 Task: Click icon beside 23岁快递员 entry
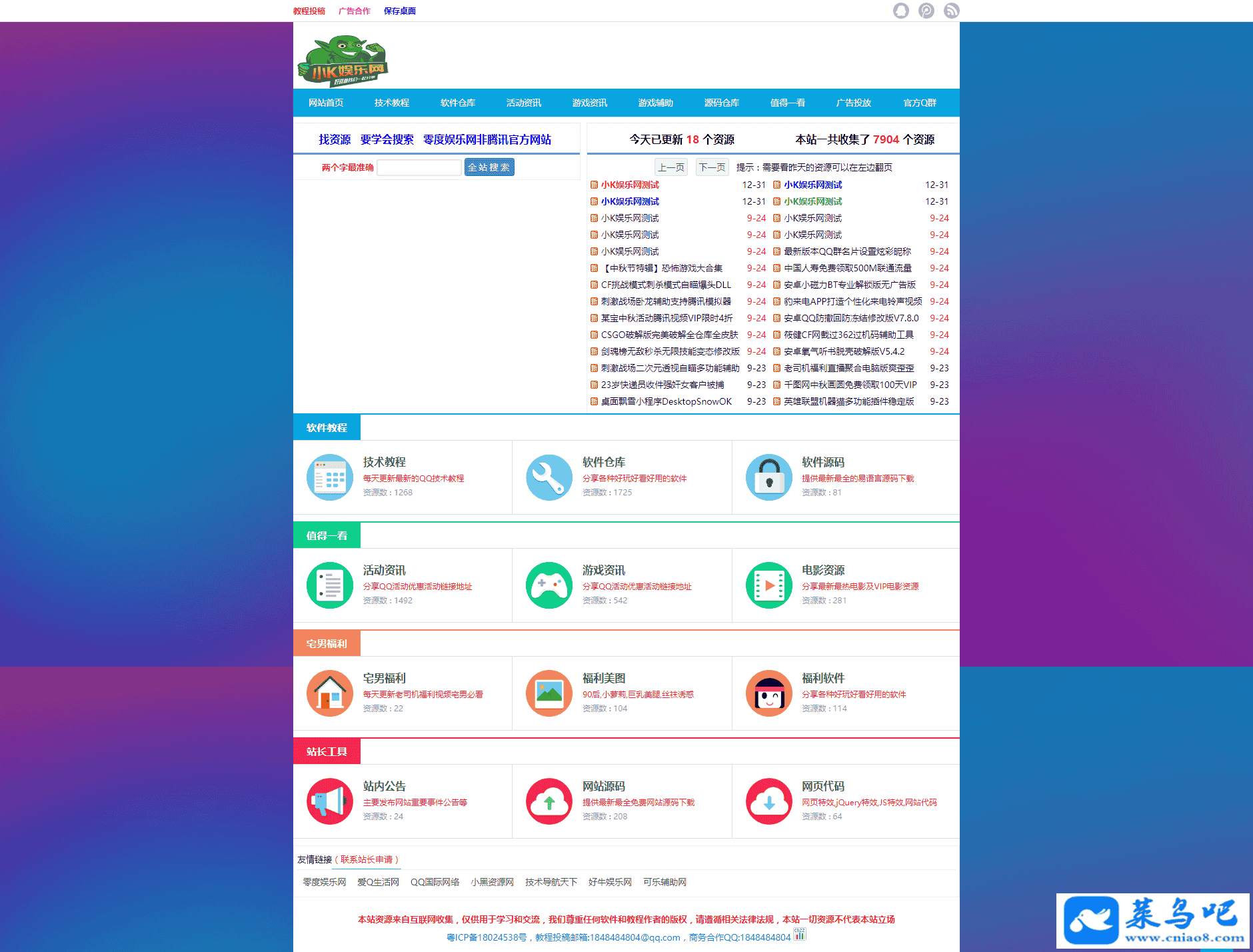[594, 385]
